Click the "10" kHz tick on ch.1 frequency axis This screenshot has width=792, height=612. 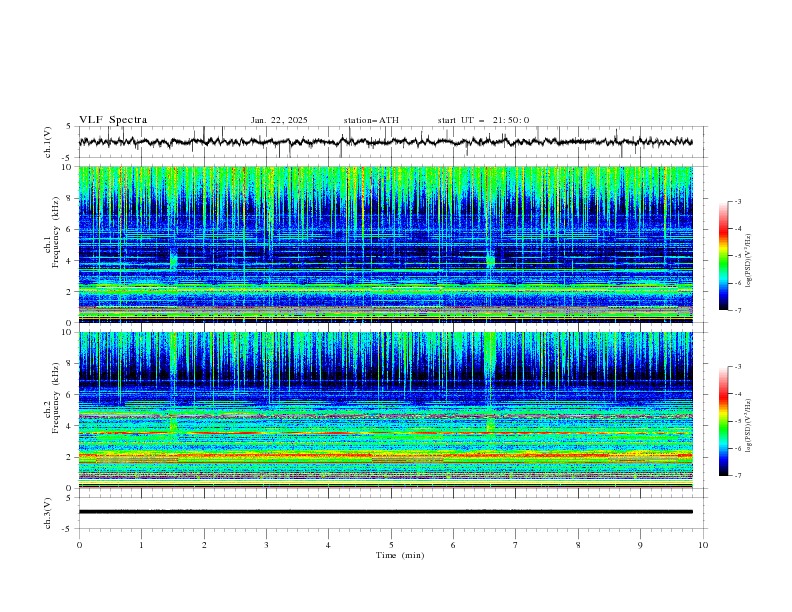pos(67,167)
